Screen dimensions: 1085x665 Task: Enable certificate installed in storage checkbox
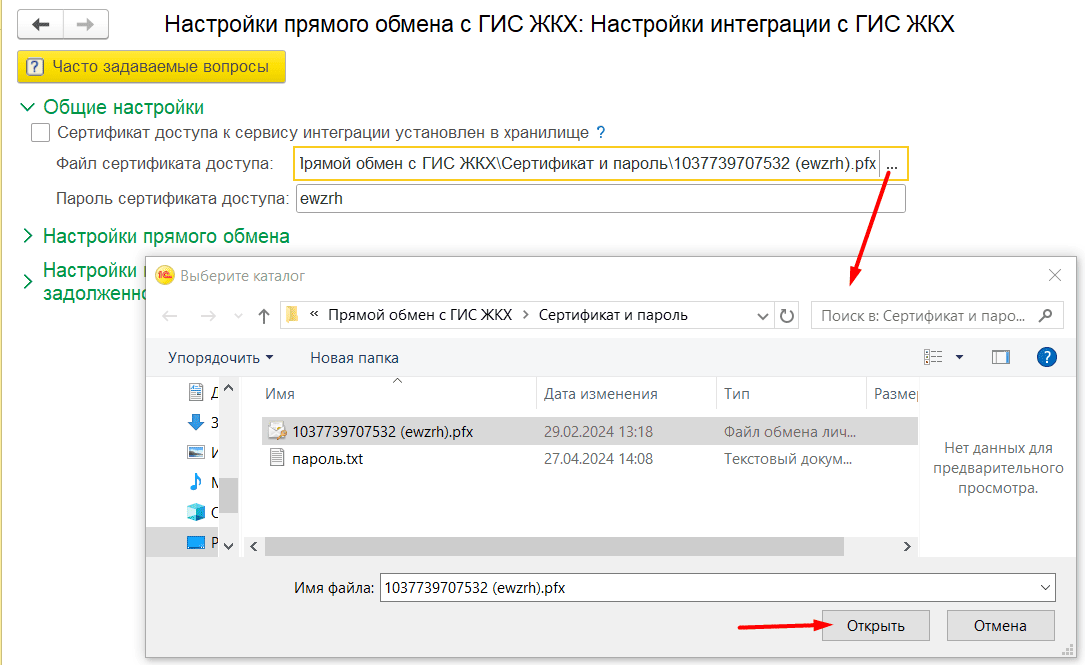click(x=40, y=132)
